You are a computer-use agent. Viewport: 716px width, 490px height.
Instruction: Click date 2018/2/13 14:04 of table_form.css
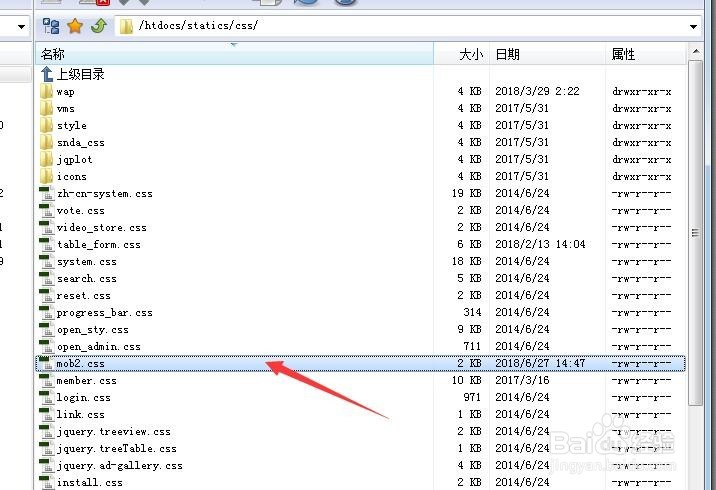(x=540, y=244)
